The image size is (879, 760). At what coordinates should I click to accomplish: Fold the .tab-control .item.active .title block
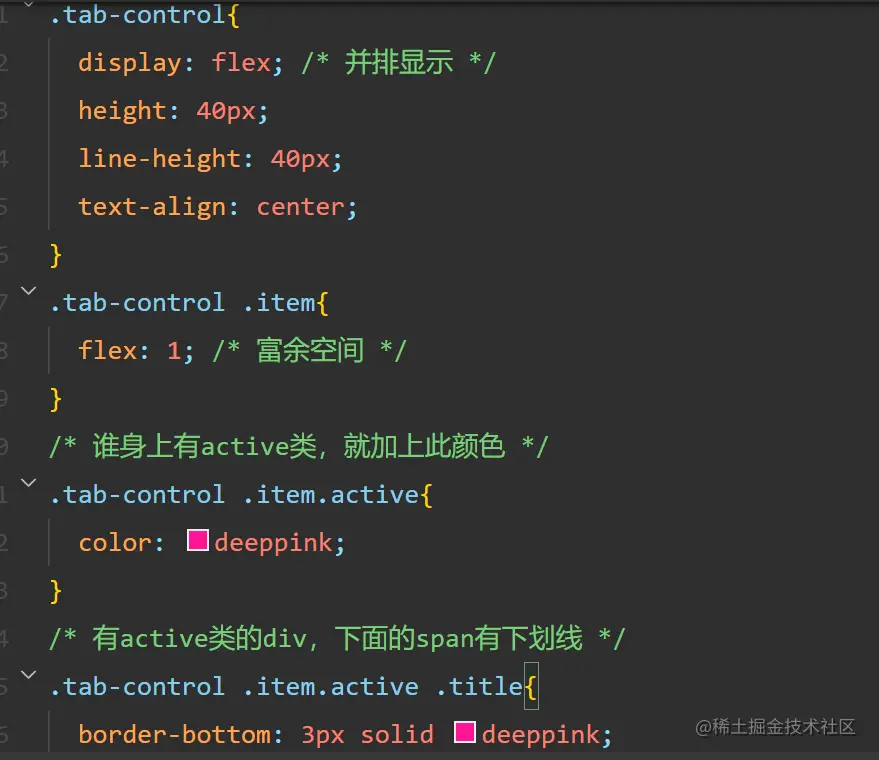pos(29,674)
